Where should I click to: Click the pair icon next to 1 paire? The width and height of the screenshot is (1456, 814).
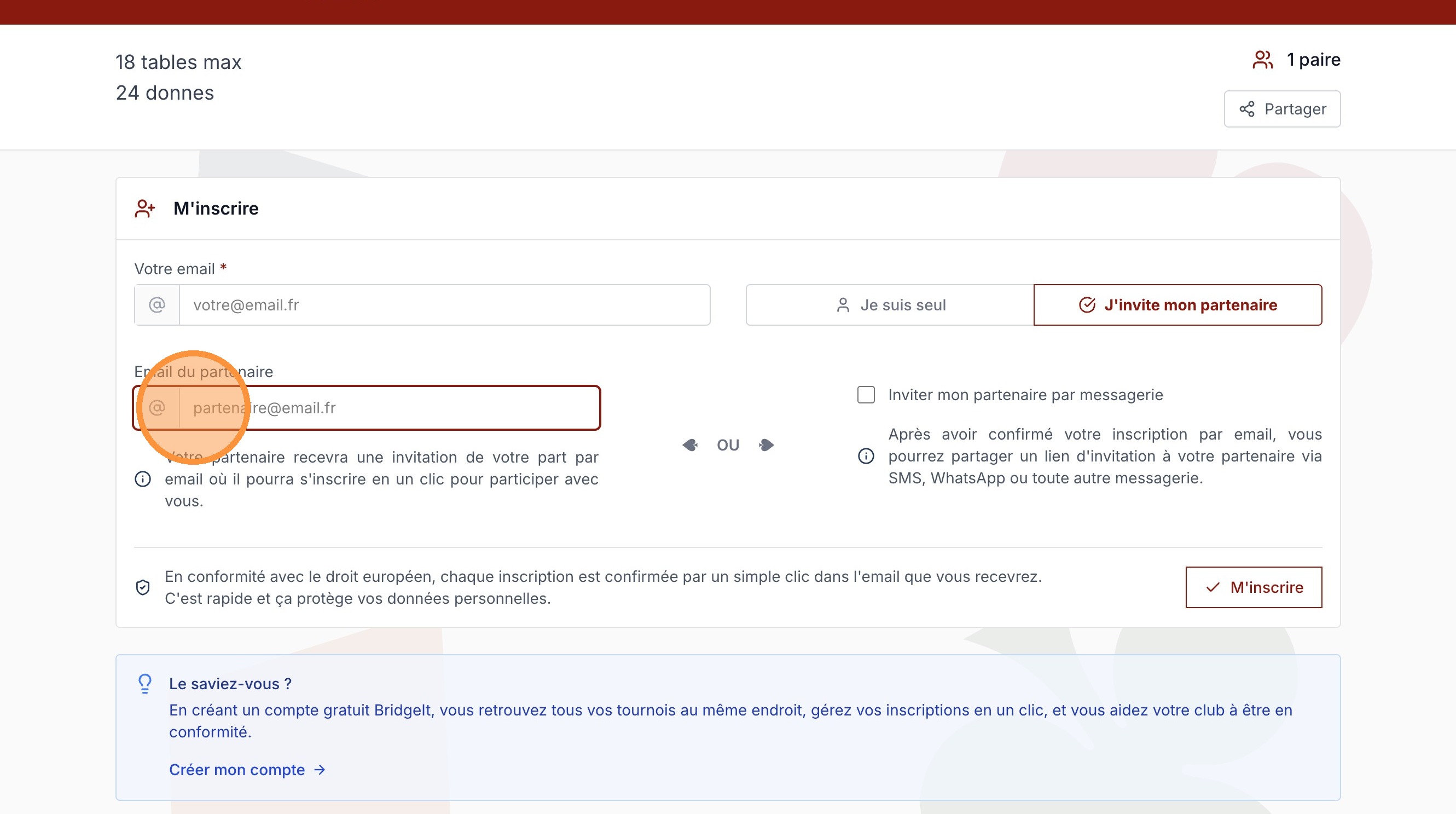pyautogui.click(x=1262, y=59)
